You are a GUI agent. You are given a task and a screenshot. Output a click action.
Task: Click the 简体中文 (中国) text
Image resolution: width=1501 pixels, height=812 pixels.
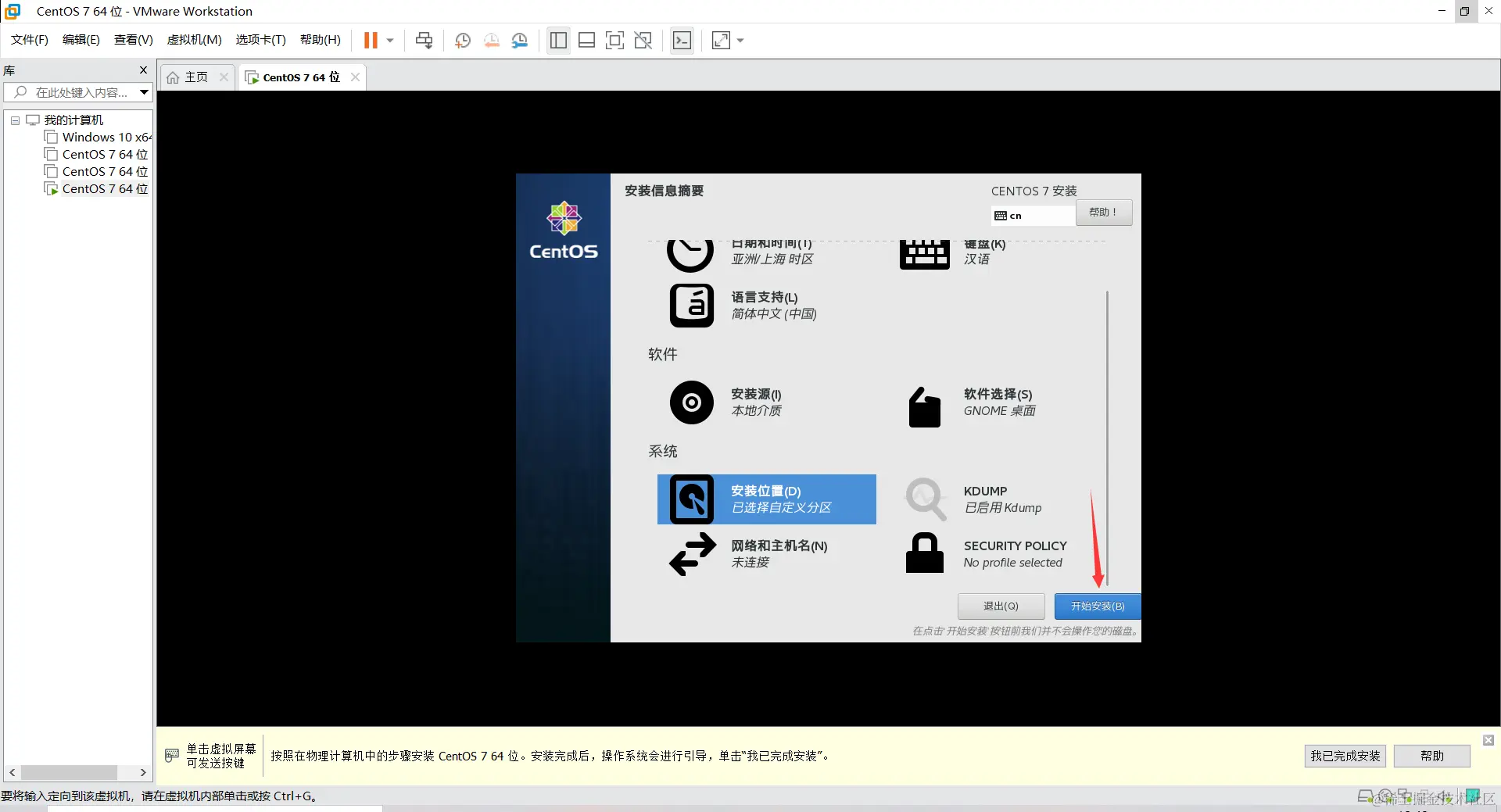pos(774,314)
